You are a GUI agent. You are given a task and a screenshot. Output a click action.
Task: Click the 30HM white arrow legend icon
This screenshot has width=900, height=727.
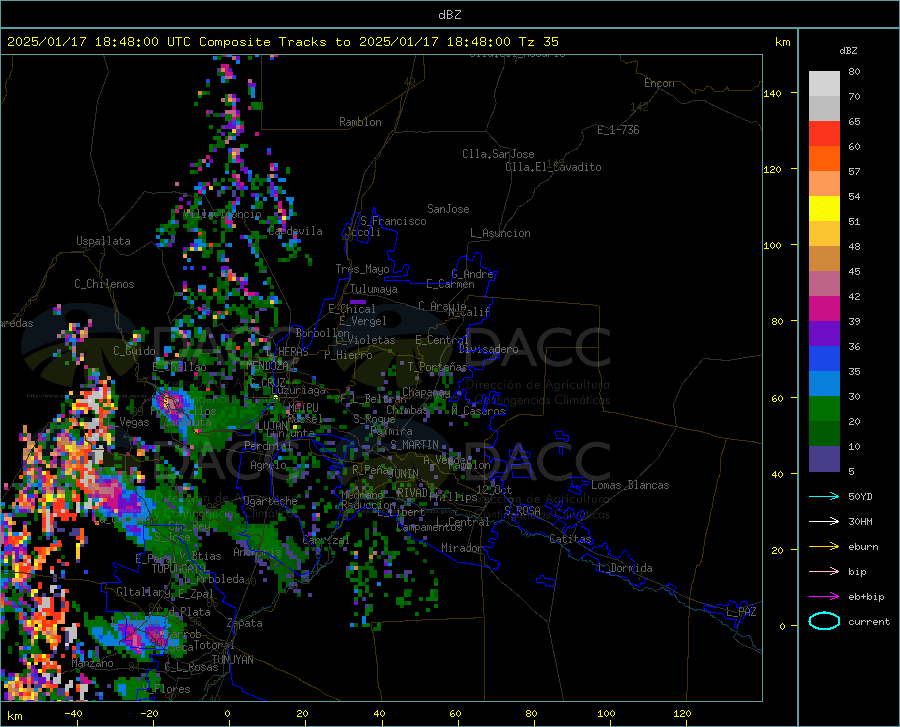824,521
